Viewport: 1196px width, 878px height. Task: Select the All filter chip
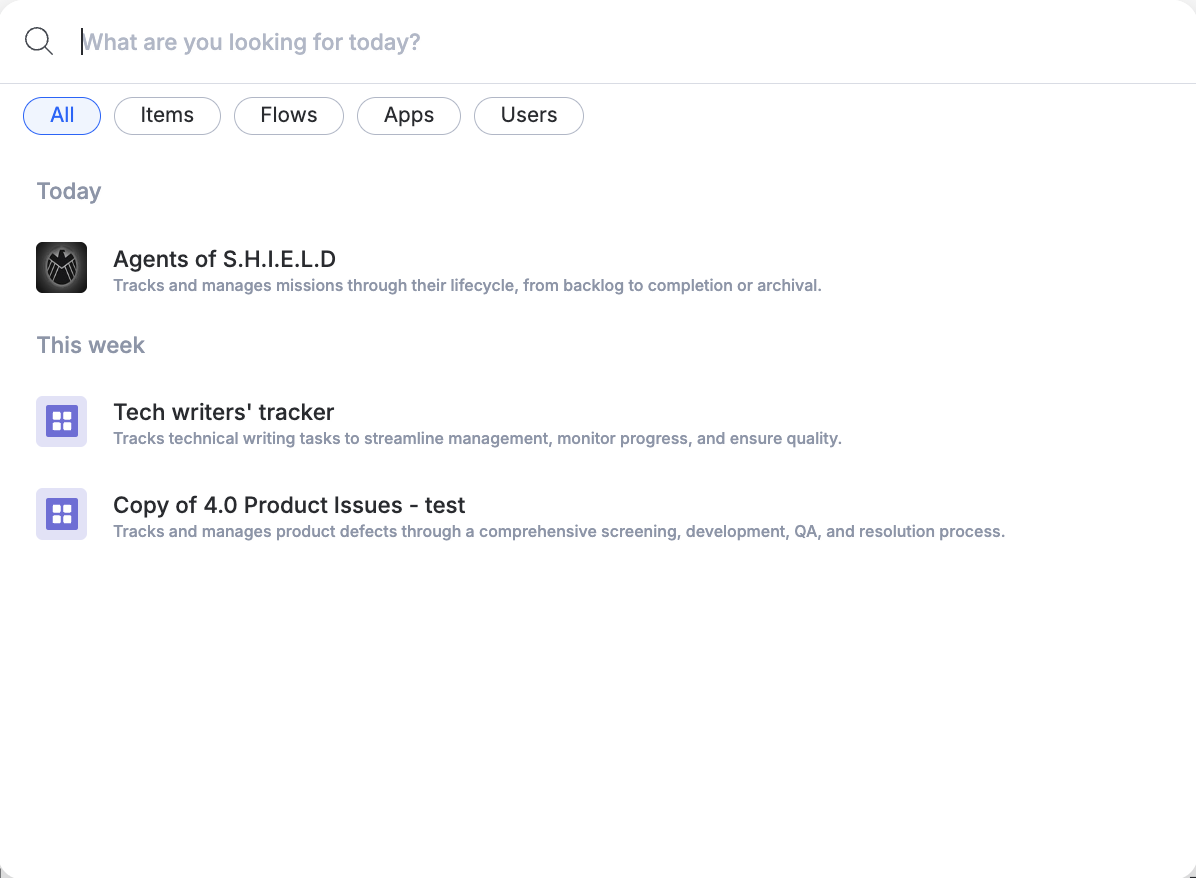[61, 115]
